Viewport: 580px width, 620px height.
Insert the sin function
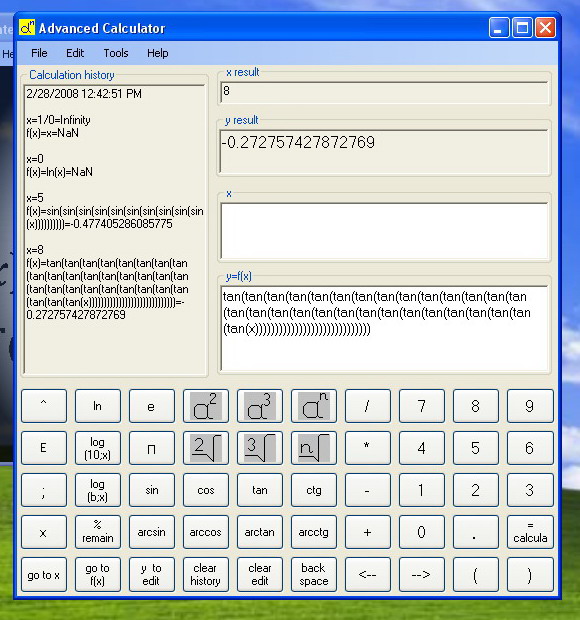152,490
